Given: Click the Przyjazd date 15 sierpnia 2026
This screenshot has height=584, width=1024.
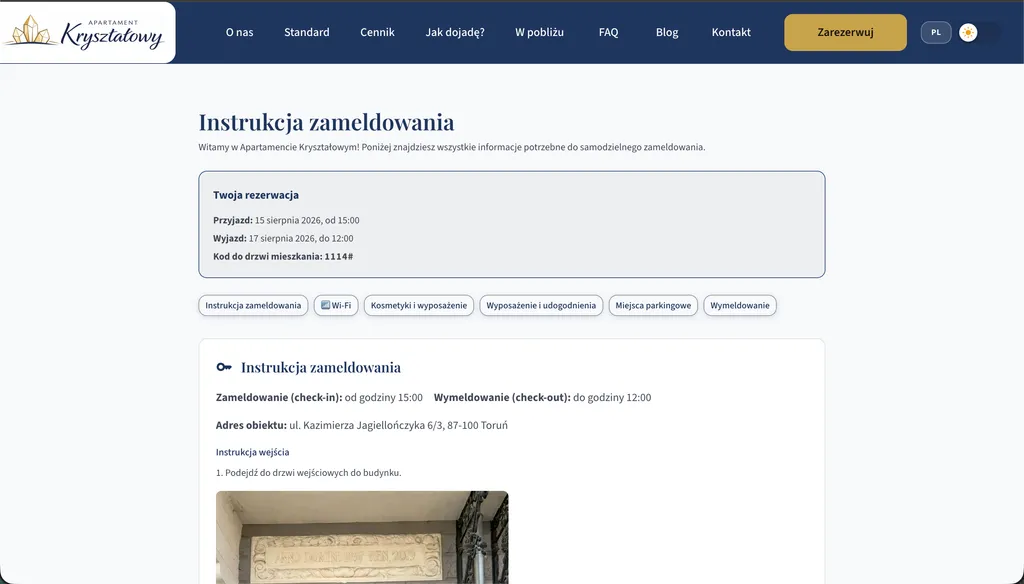Looking at the screenshot, I should click(288, 220).
